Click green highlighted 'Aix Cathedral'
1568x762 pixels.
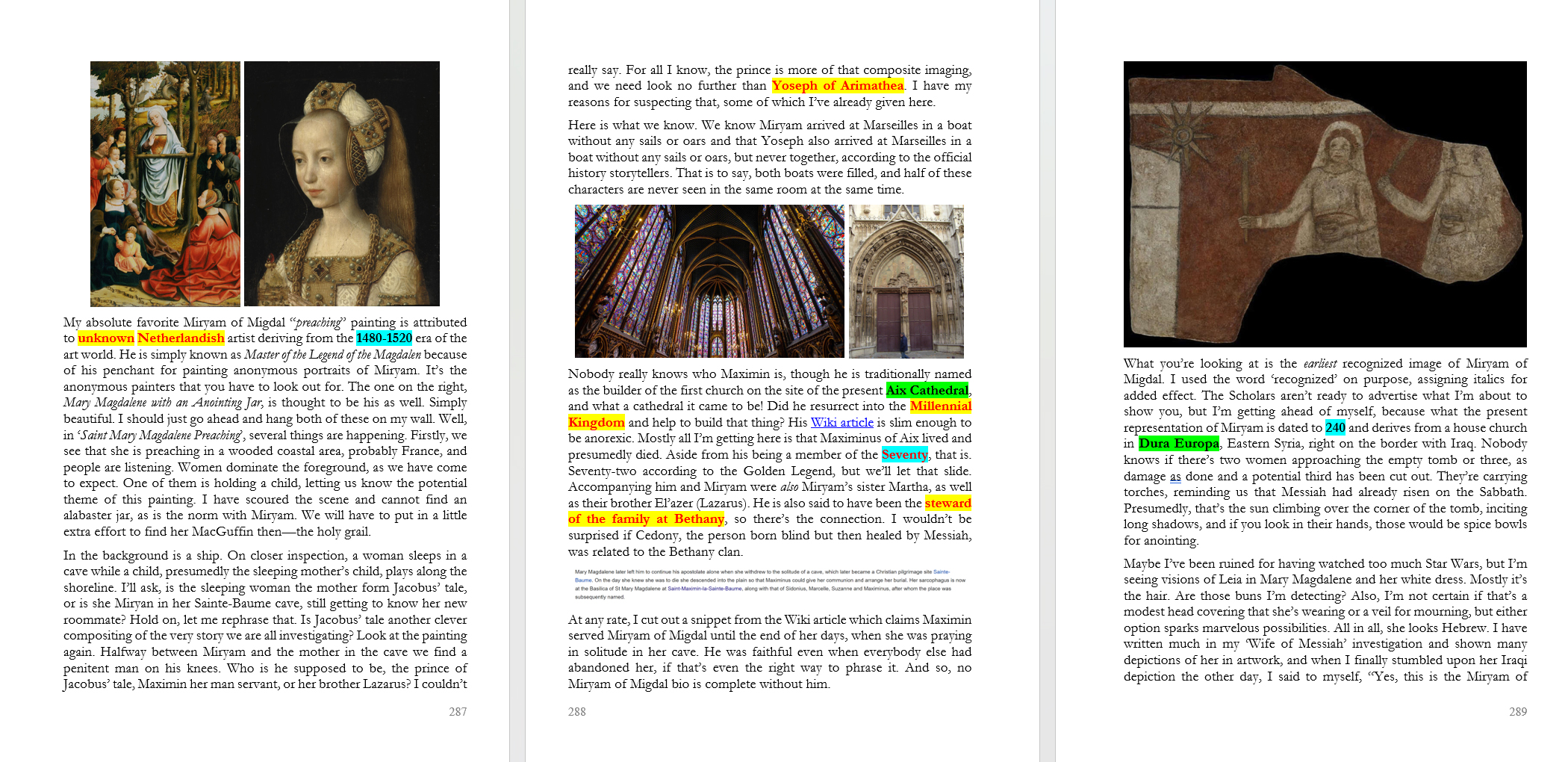[927, 390]
